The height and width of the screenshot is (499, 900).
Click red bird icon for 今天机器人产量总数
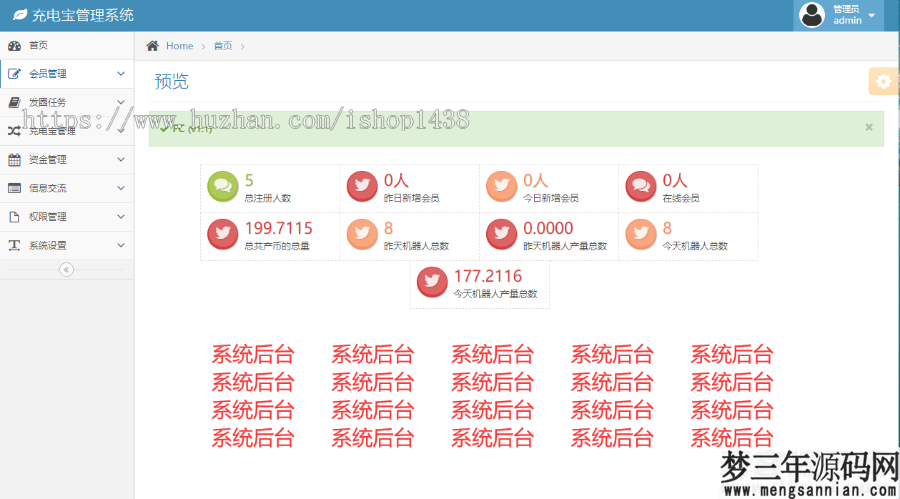click(x=432, y=282)
